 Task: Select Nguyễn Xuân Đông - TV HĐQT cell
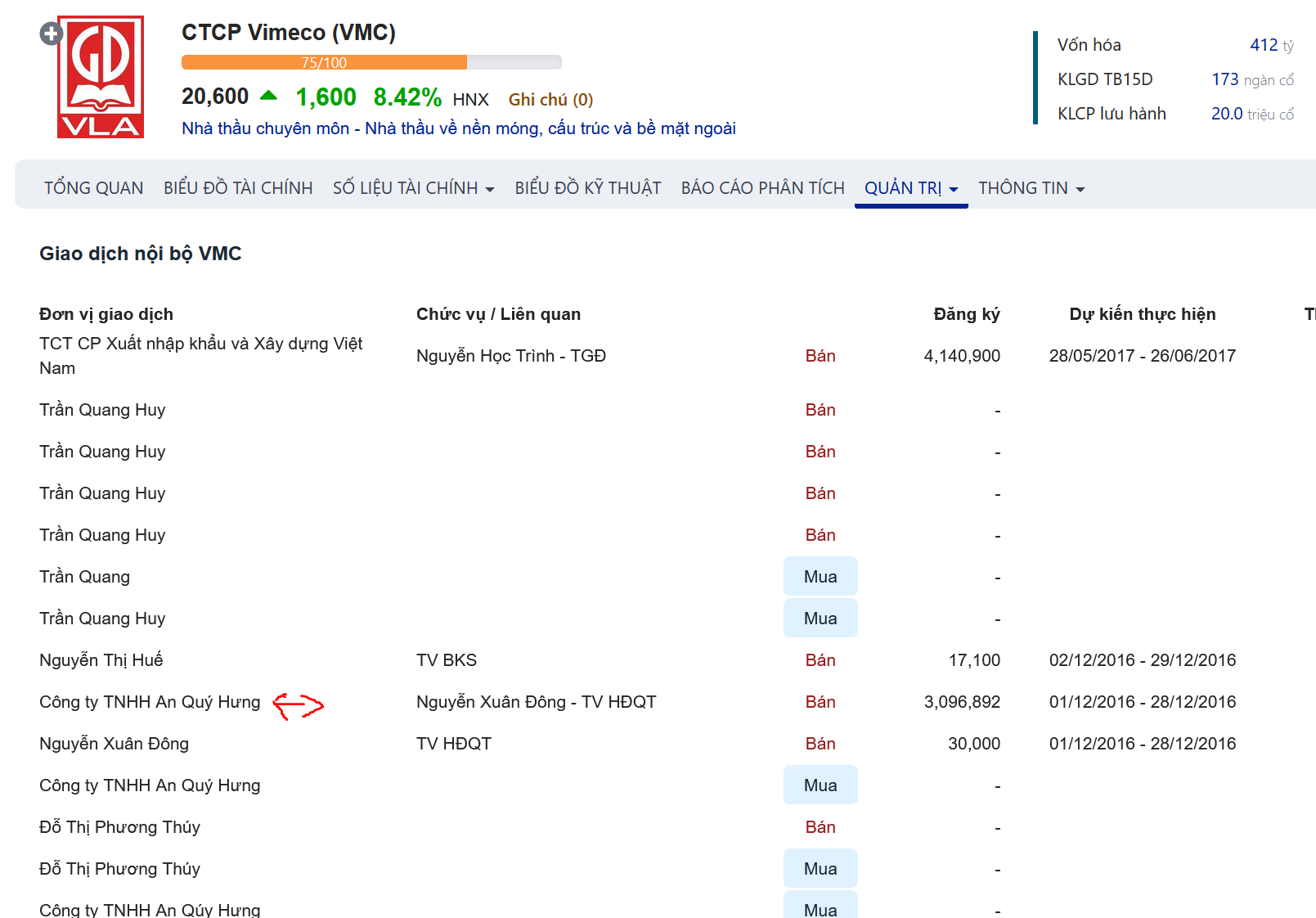pyautogui.click(x=537, y=702)
